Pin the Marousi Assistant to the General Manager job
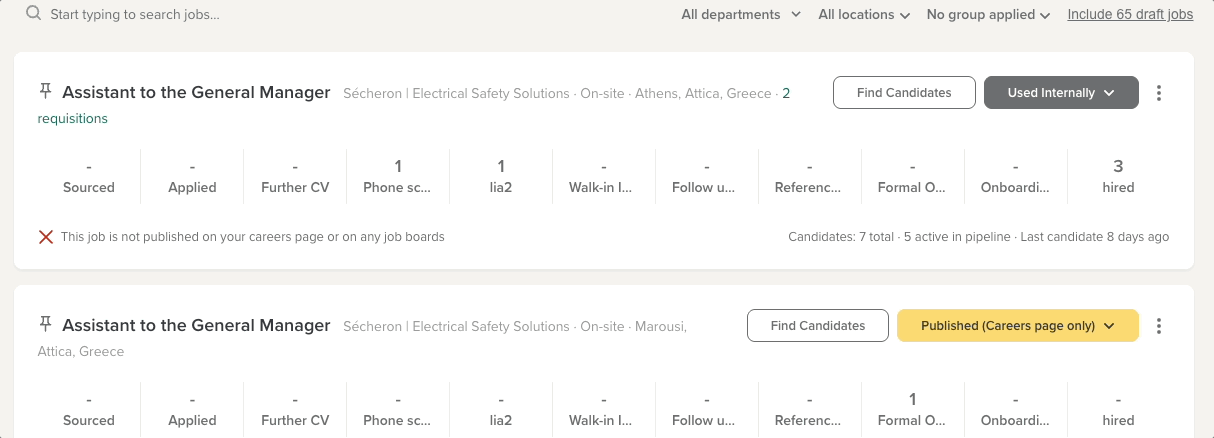The width and height of the screenshot is (1214, 438). (x=45, y=324)
